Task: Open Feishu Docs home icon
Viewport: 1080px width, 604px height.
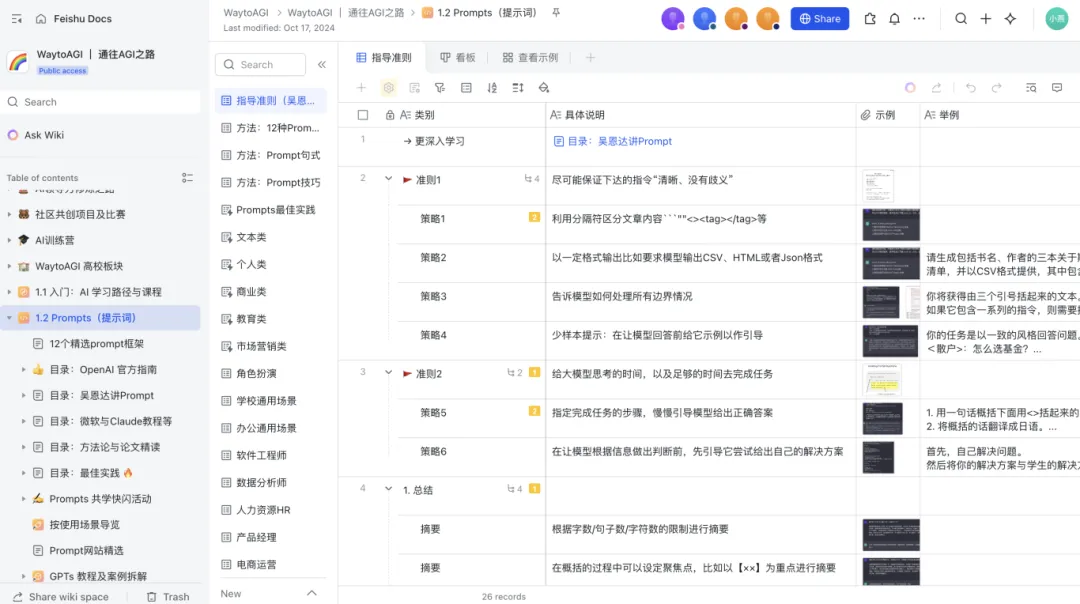Action: pos(41,19)
